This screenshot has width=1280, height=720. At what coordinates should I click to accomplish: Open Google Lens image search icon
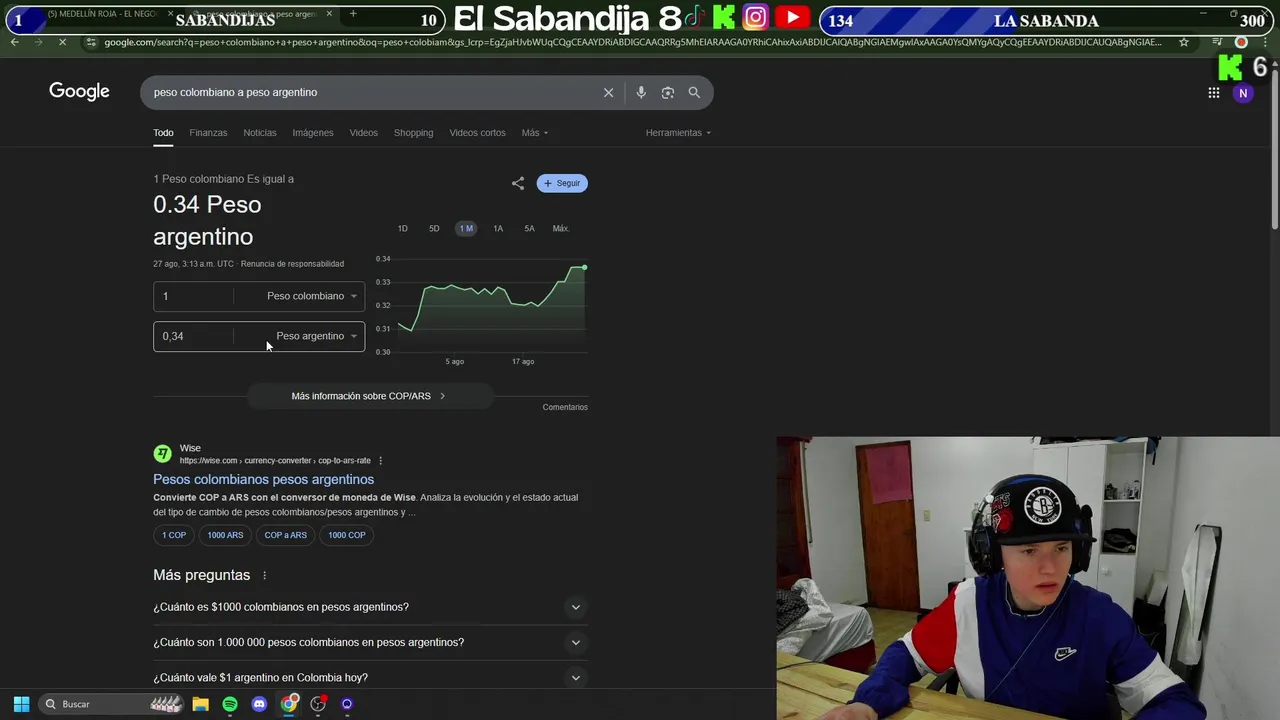click(667, 92)
